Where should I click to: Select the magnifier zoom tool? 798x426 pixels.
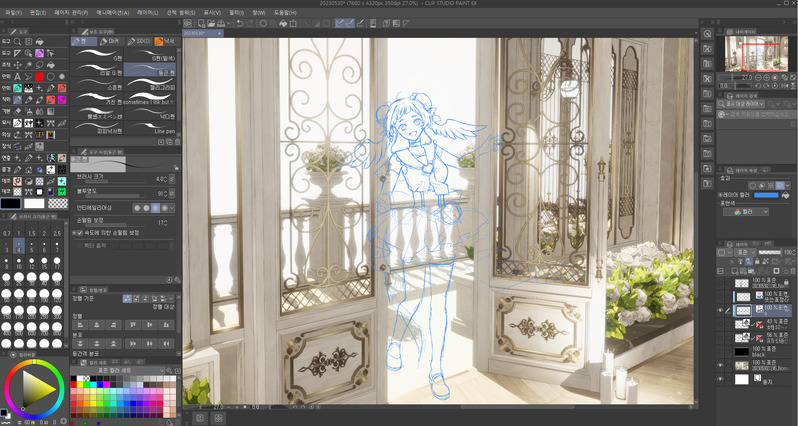tap(17, 41)
